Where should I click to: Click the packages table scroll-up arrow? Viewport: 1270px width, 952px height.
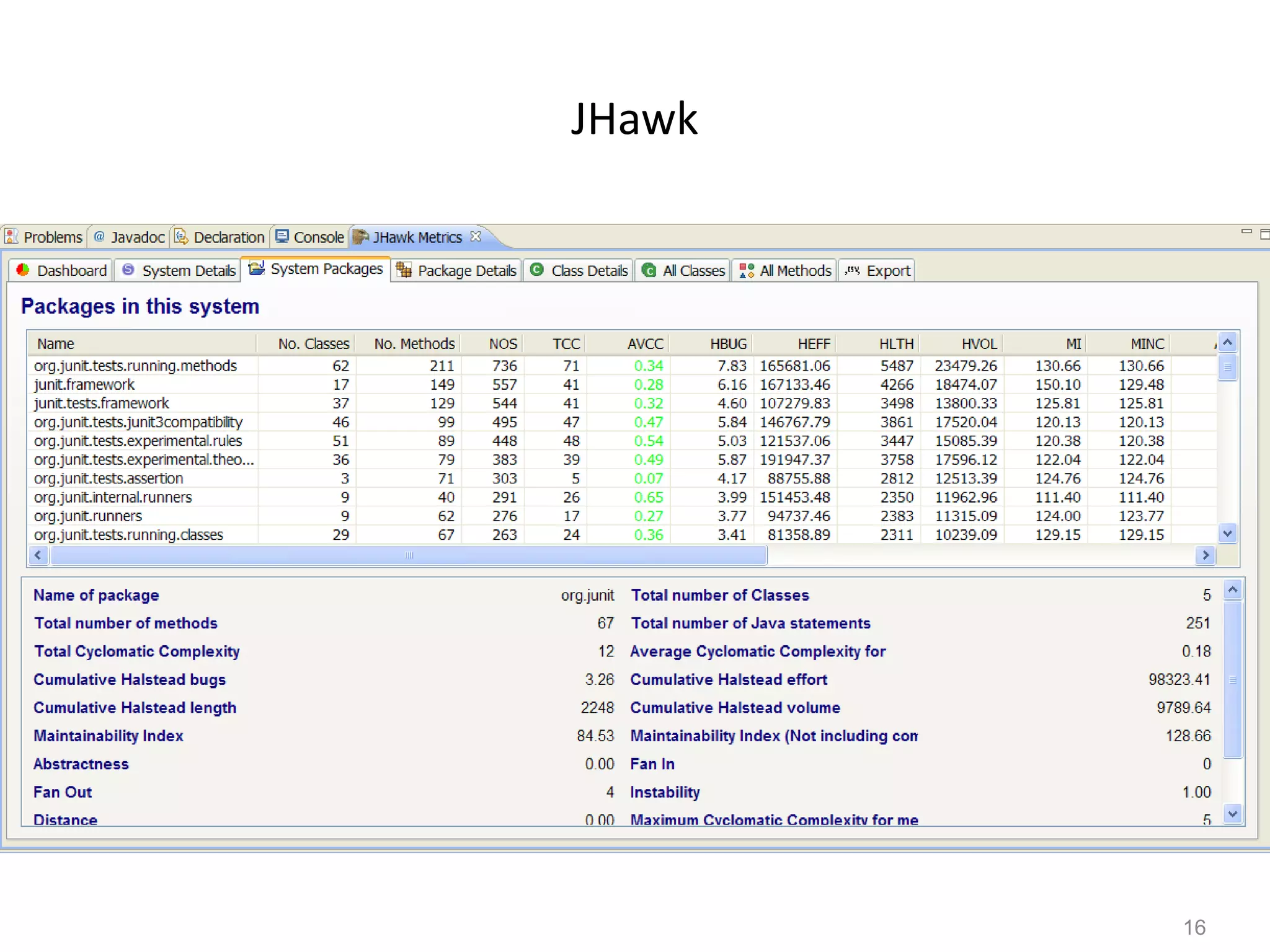pos(1227,342)
